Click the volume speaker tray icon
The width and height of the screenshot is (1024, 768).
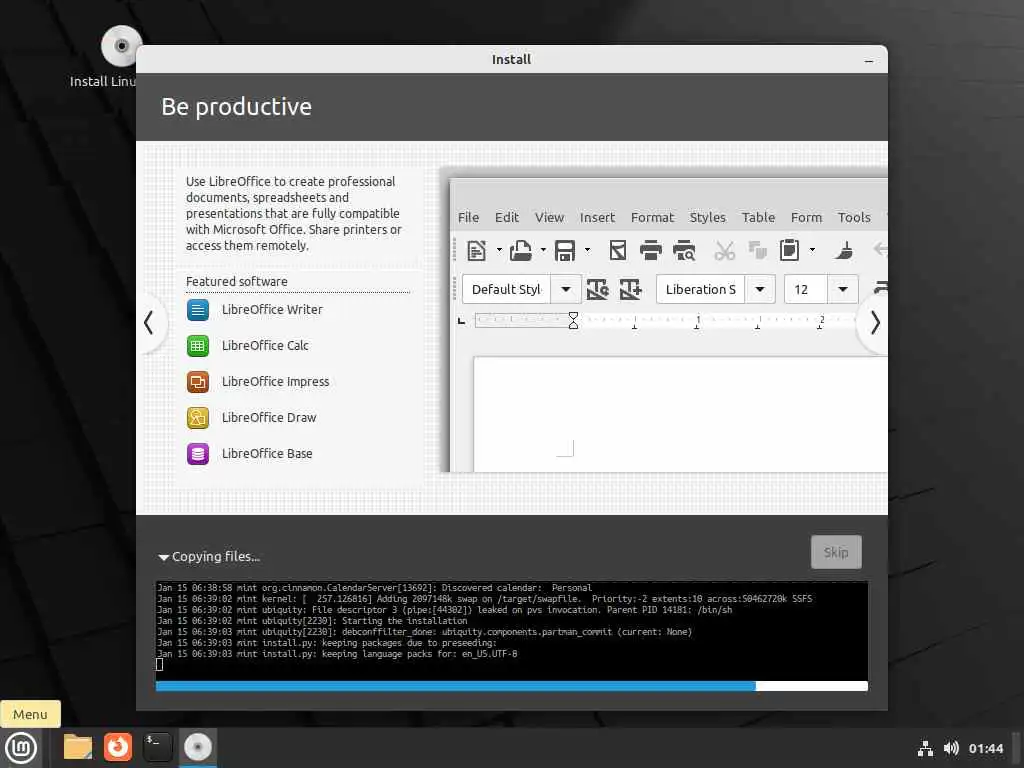[x=951, y=748]
